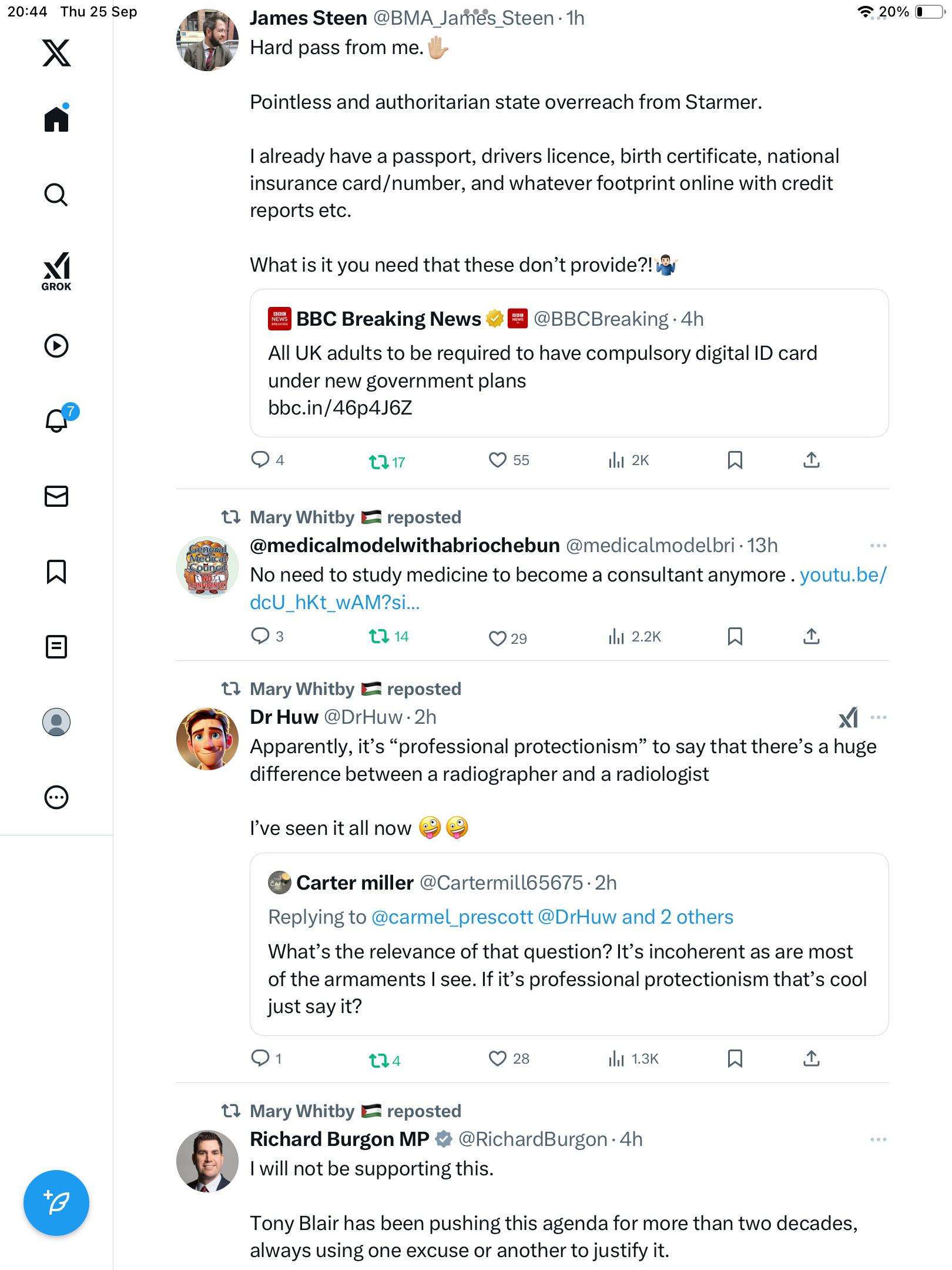The width and height of the screenshot is (952, 1270).
Task: Open the Search page from sidebar
Action: coord(56,195)
